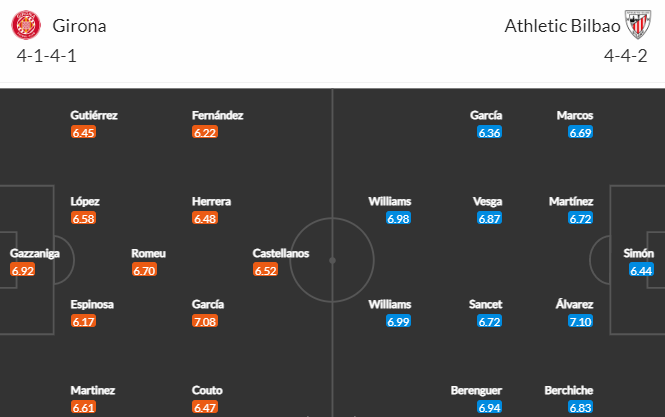
Task: Select player Fernández on the pitch
Action: tap(218, 115)
